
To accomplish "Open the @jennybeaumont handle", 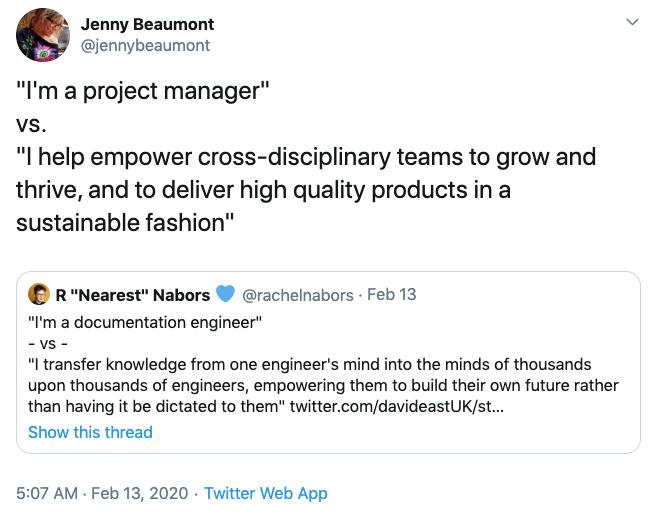I will click(145, 45).
